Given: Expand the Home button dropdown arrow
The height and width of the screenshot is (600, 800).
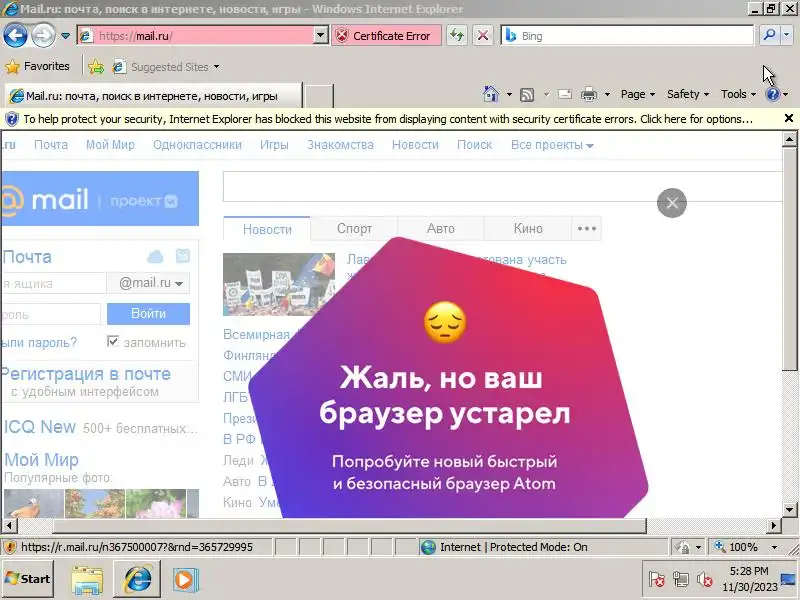Looking at the screenshot, I should pos(509,94).
